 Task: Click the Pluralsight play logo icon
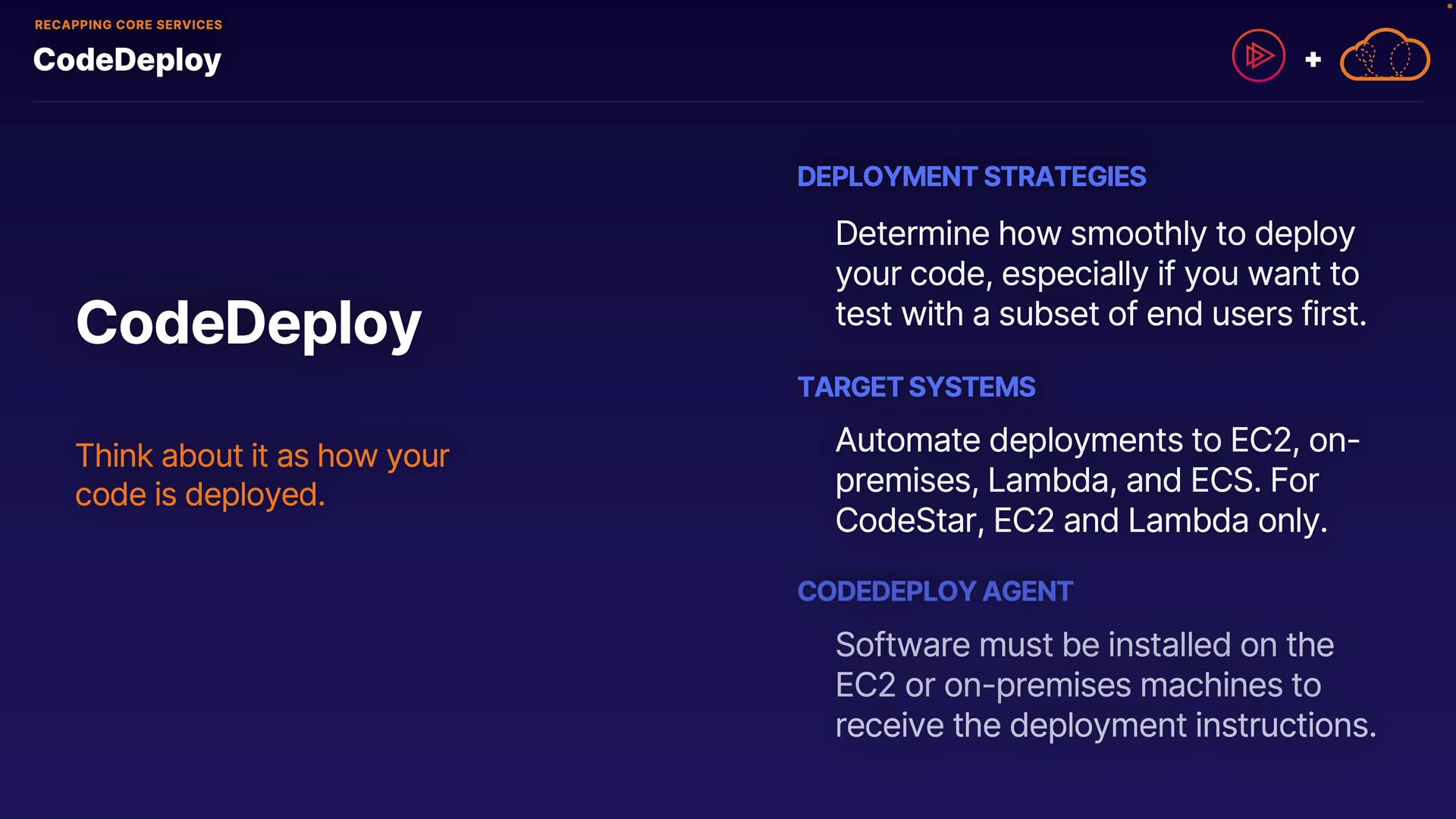pos(1258,55)
